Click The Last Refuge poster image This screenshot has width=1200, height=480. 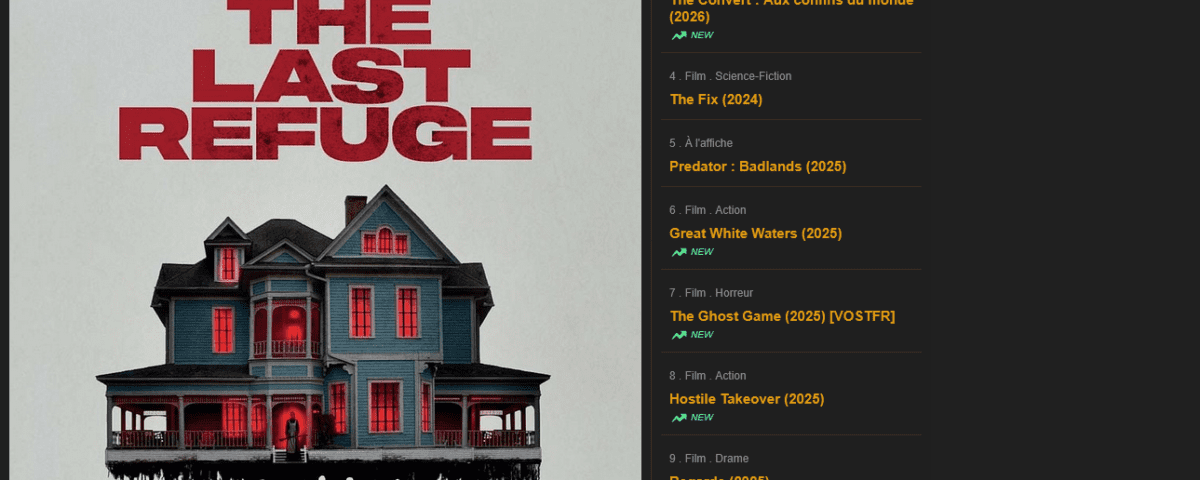pyautogui.click(x=325, y=240)
